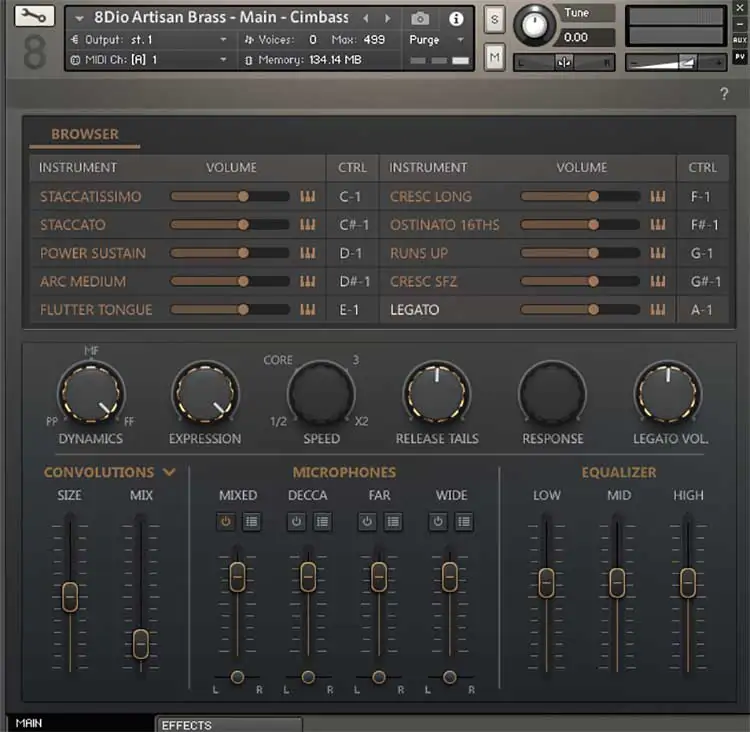Open the wrench instrument edit icon
The image size is (750, 732).
(x=34, y=16)
